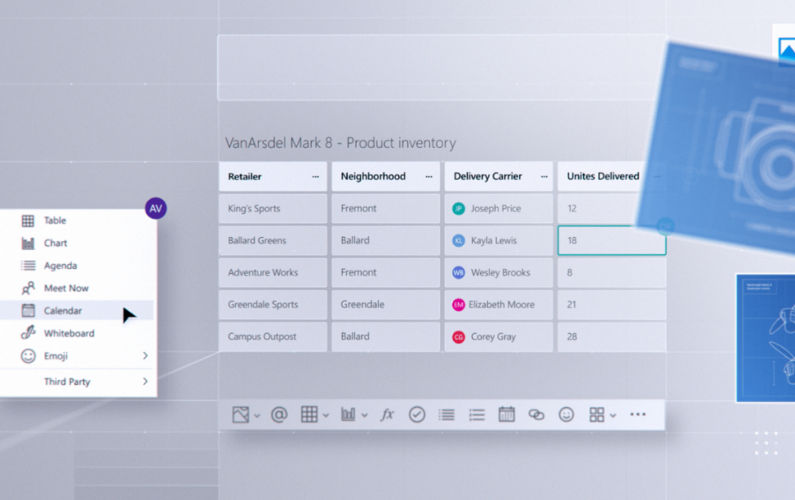Click the @ mention icon
Screen dimensions: 795x500
(279, 415)
